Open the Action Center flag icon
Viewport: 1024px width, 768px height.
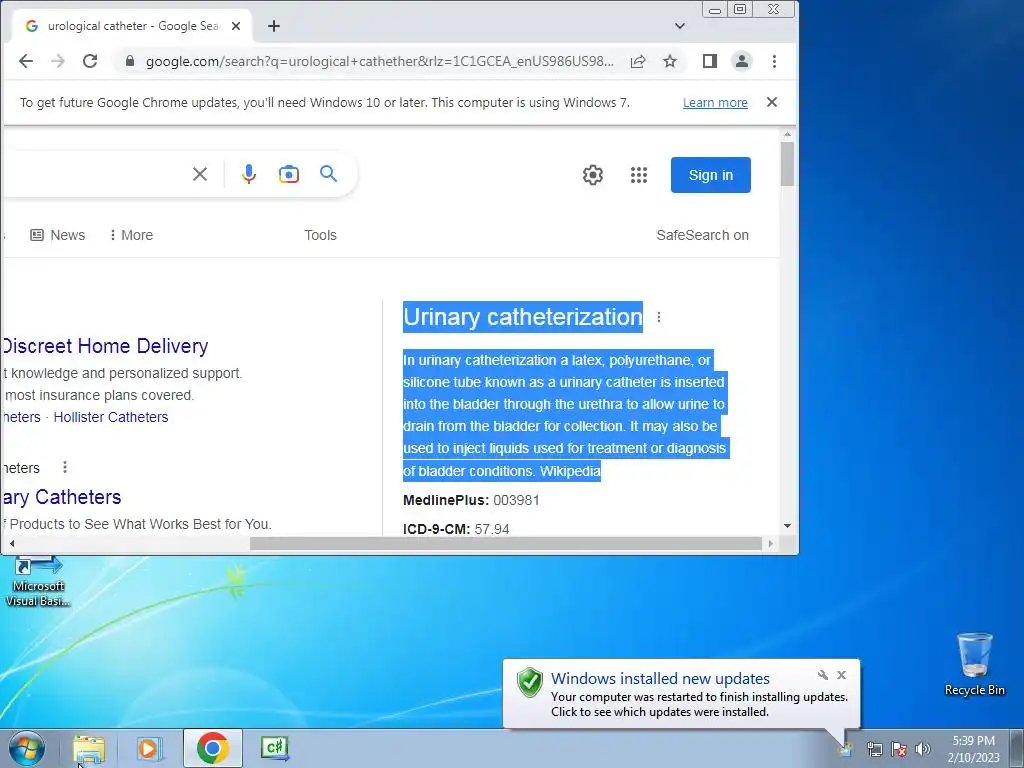899,749
